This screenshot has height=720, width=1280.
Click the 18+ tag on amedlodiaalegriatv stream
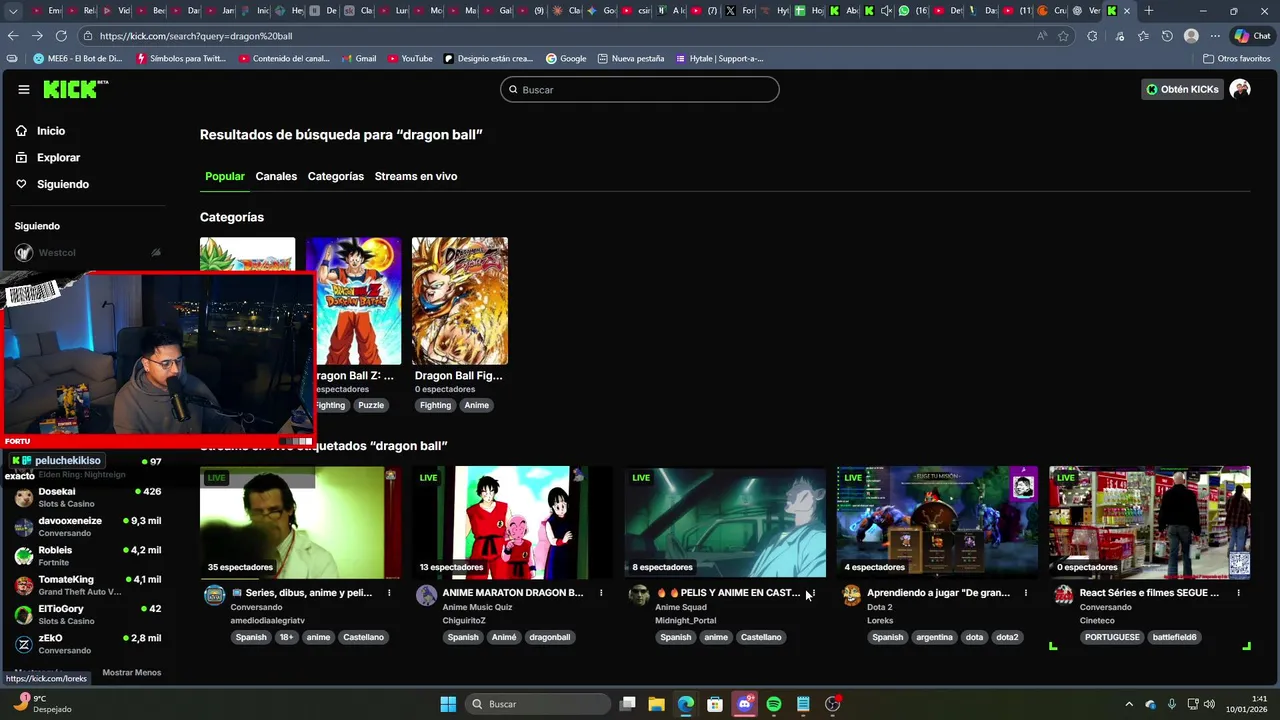(x=287, y=637)
